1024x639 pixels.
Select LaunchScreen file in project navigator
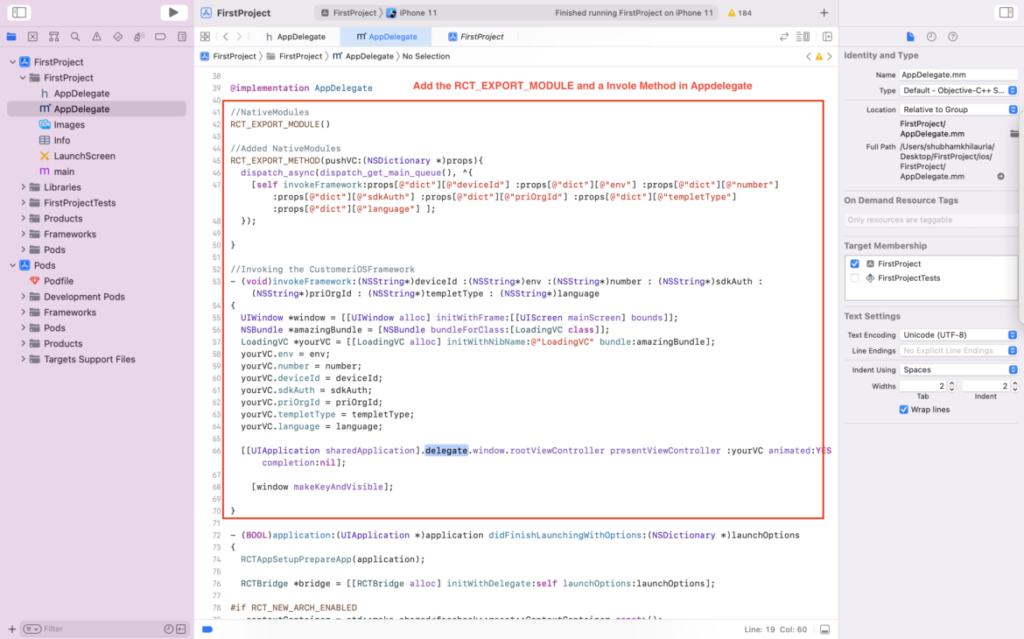(x=84, y=156)
